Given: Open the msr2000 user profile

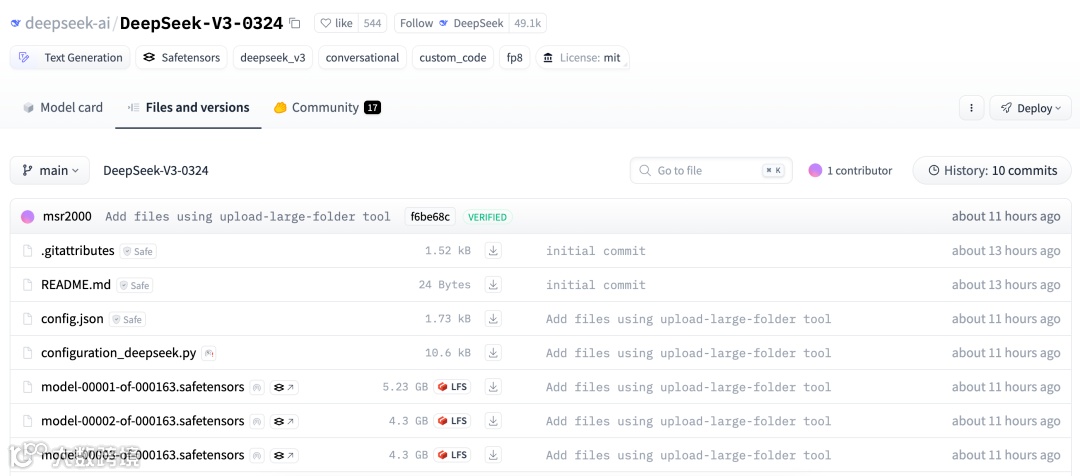Looking at the screenshot, I should coord(67,216).
